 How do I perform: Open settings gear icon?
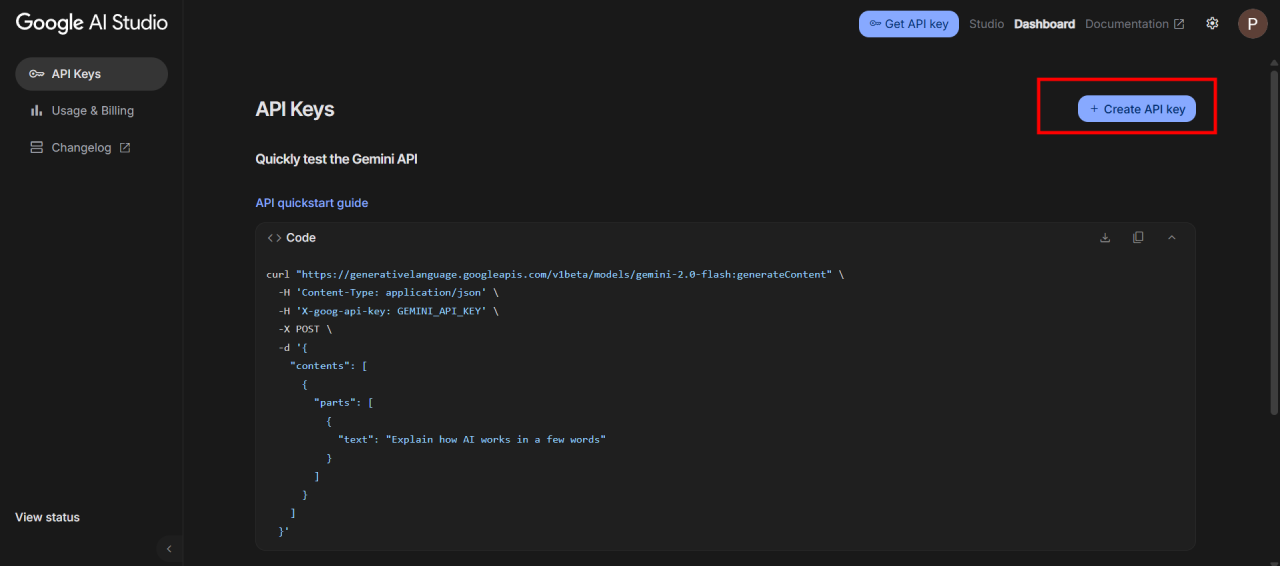click(1212, 24)
